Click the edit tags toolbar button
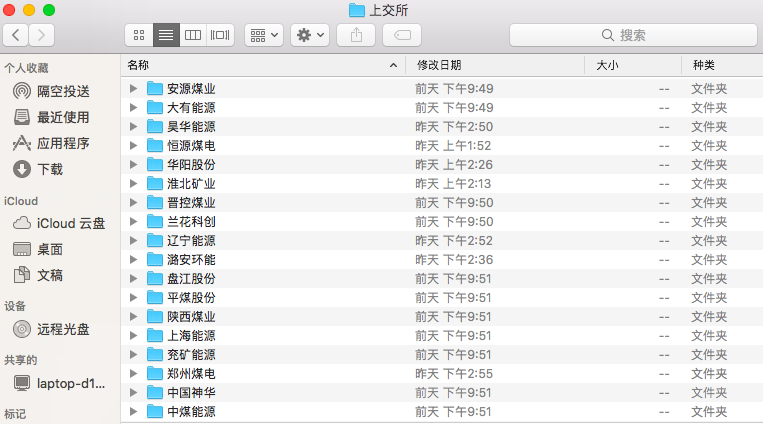The width and height of the screenshot is (763, 424). pyautogui.click(x=402, y=35)
